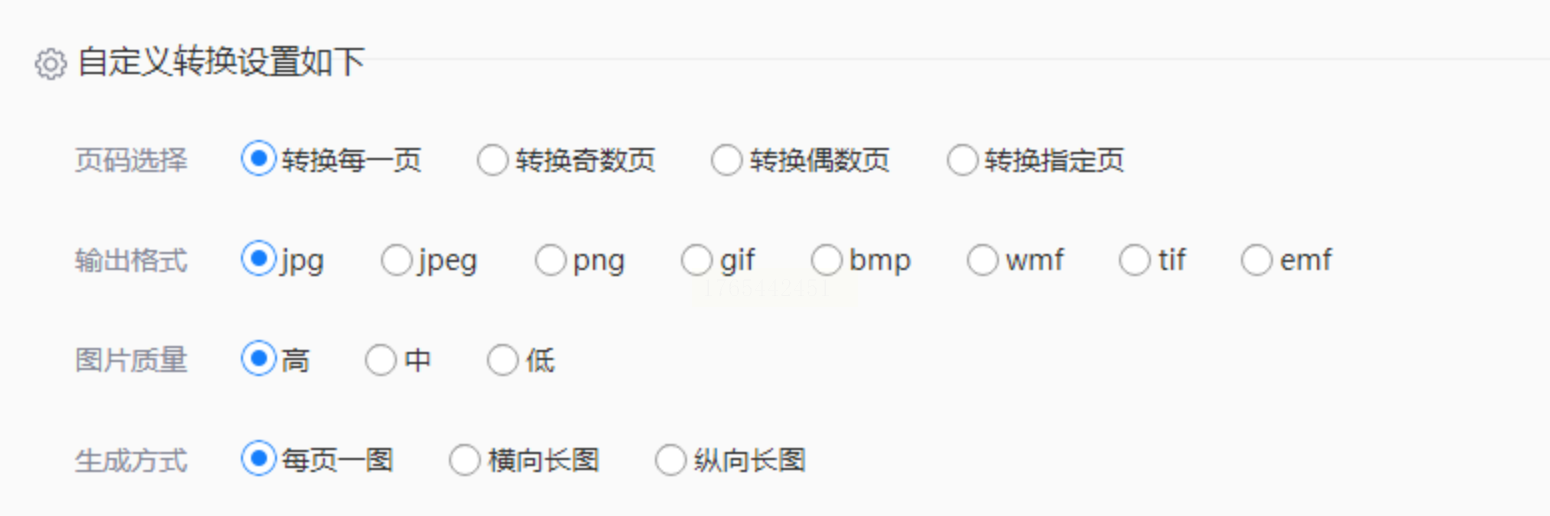Pick gif output format
The width and height of the screenshot is (1550, 516).
point(697,261)
